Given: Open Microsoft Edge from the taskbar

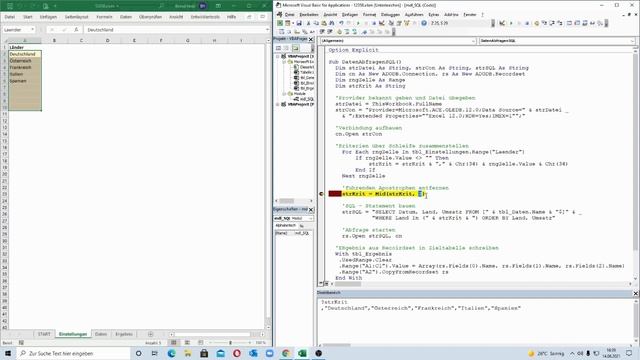Looking at the screenshot, I should tap(171, 353).
